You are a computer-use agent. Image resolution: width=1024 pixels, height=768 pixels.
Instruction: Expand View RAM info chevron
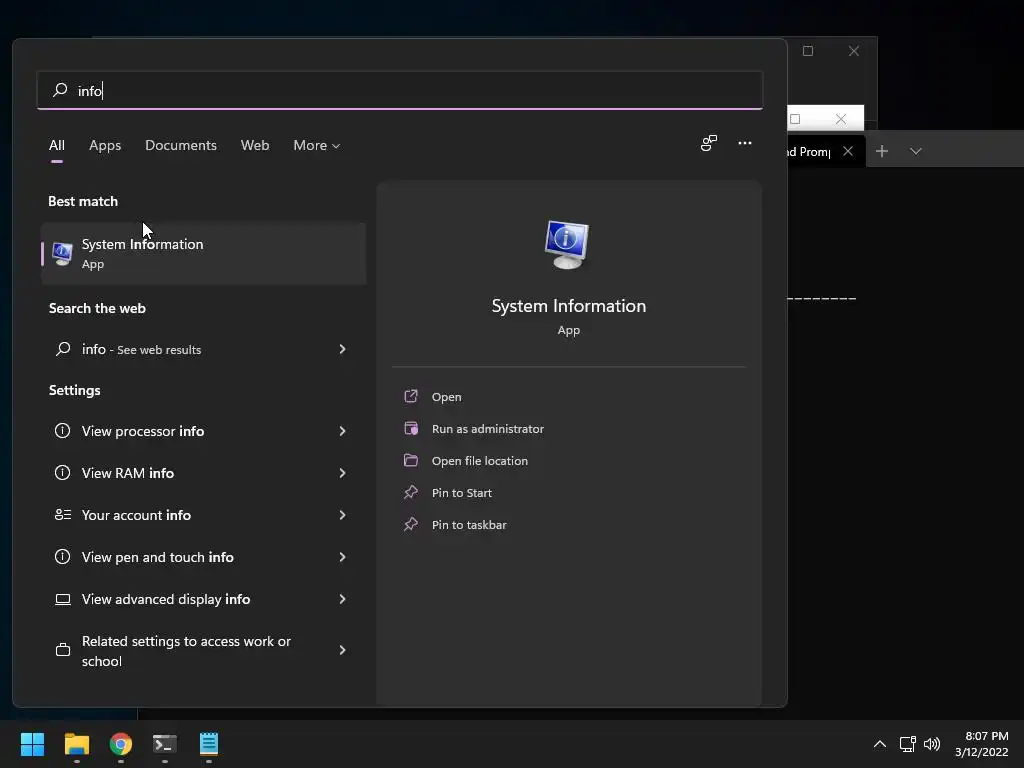click(x=342, y=473)
